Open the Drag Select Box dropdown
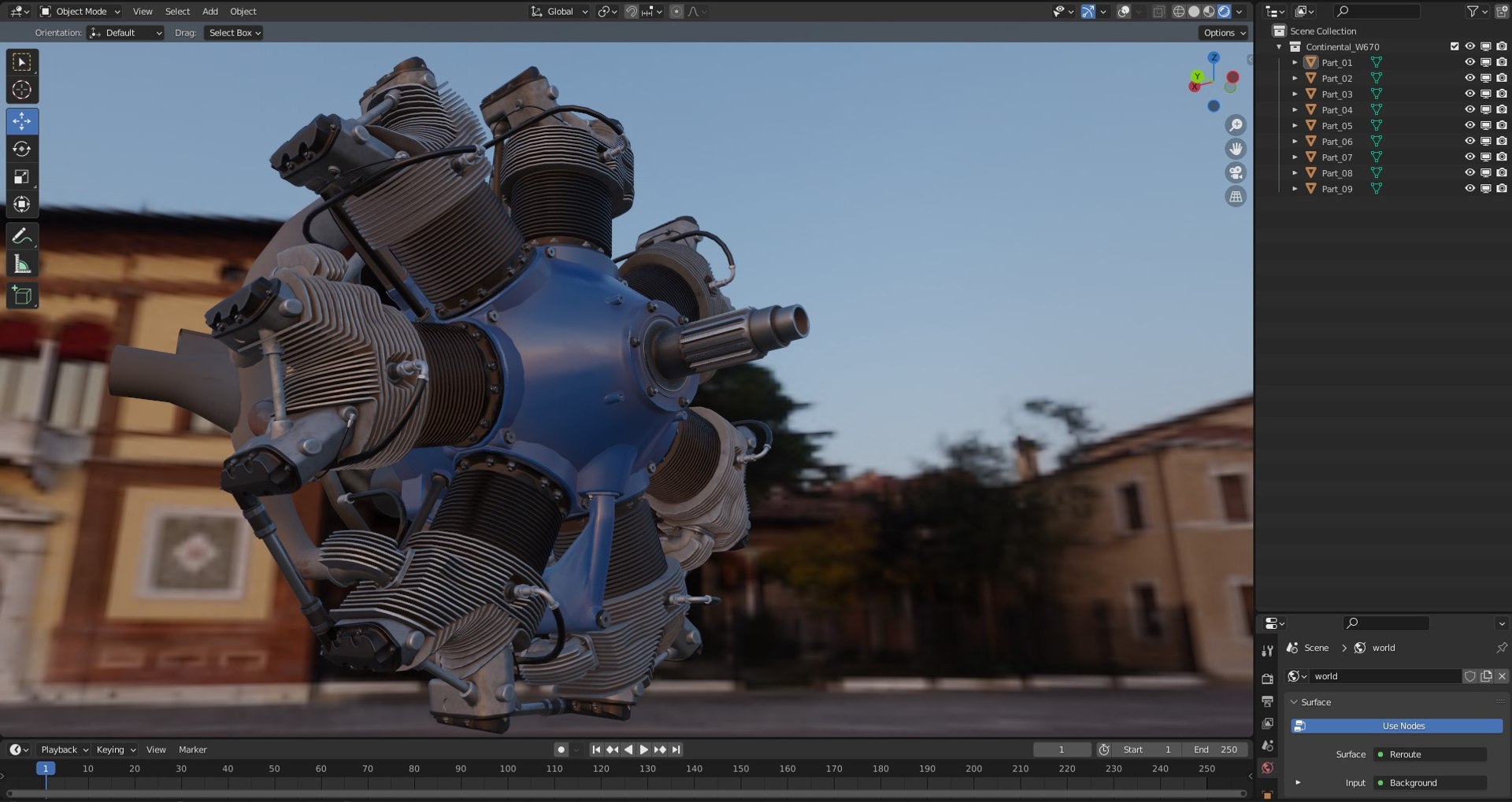1512x802 pixels. pos(234,33)
